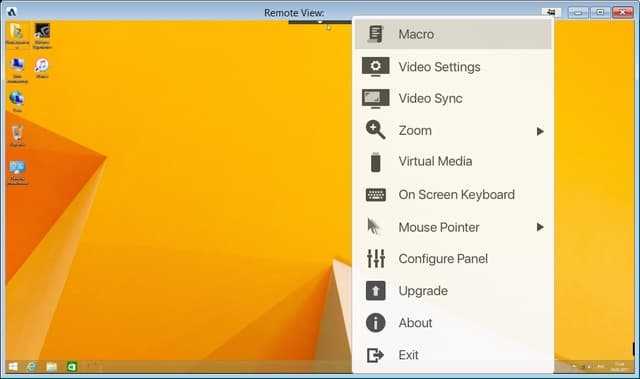The image size is (640, 379).
Task: Click the Virtual Media USB drive icon
Action: tap(376, 162)
